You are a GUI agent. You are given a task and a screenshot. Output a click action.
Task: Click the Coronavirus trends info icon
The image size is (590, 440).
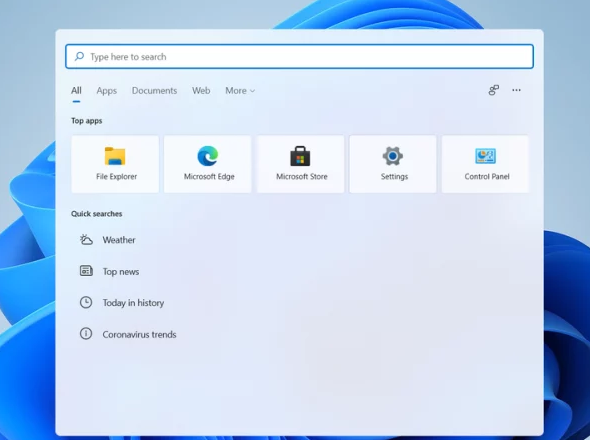pos(86,333)
